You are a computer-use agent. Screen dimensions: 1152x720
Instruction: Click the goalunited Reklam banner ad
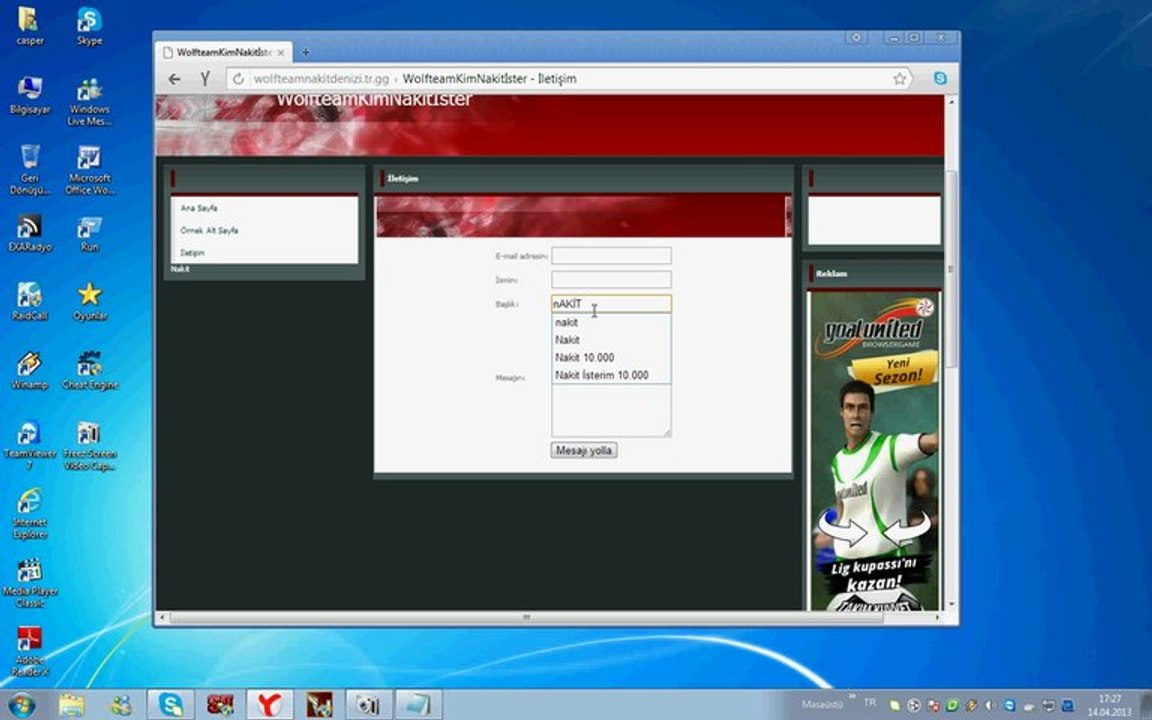[x=874, y=451]
